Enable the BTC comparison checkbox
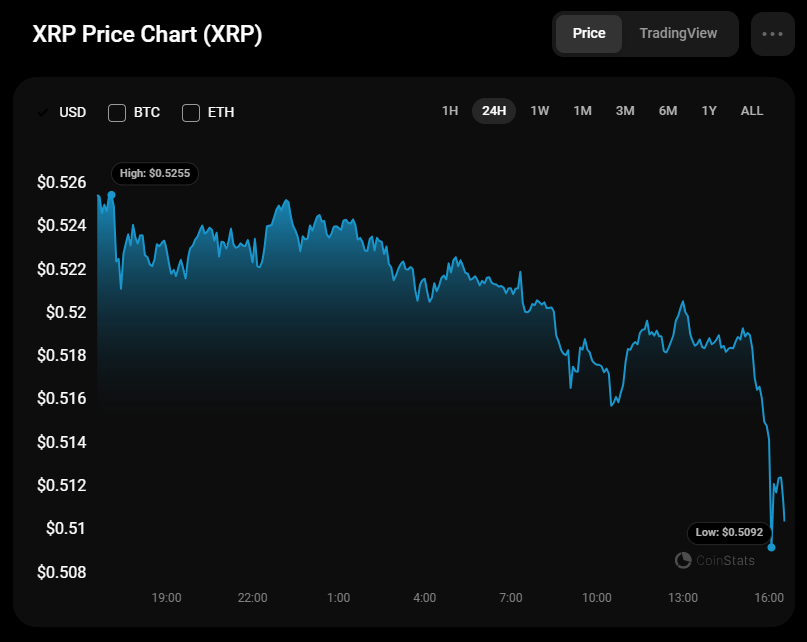Screen dimensions: 807x642 click(117, 112)
